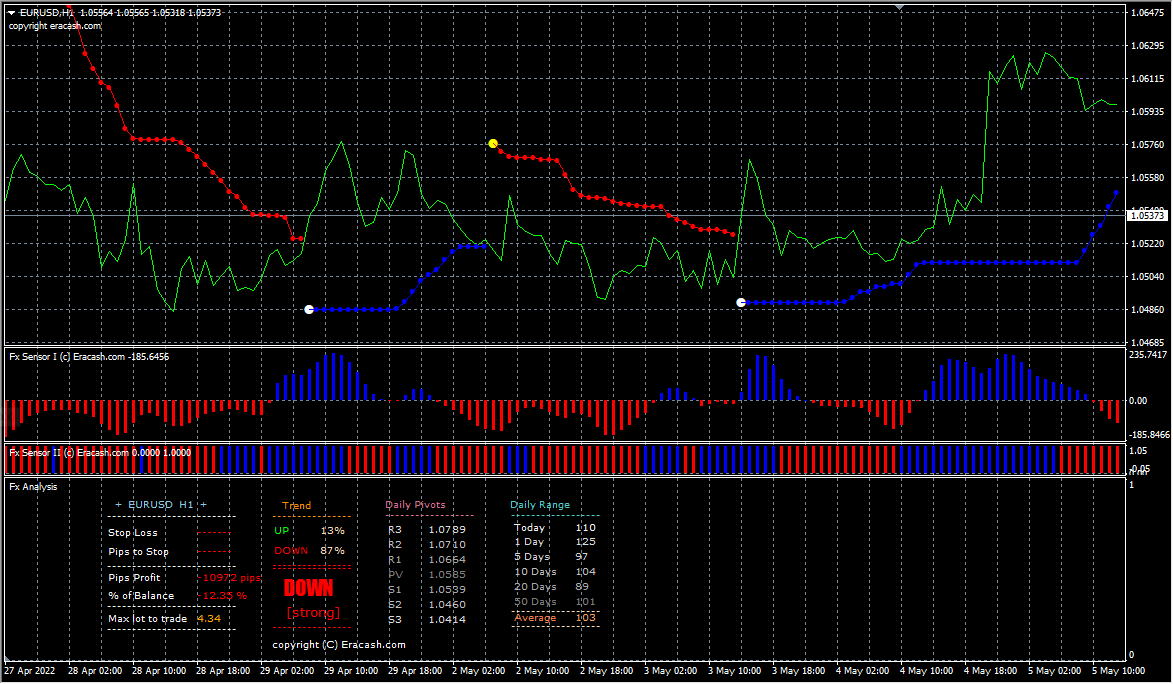Click the white buy dot near 29 Apr
Viewport: 1173px width, 684px height.
(x=309, y=310)
